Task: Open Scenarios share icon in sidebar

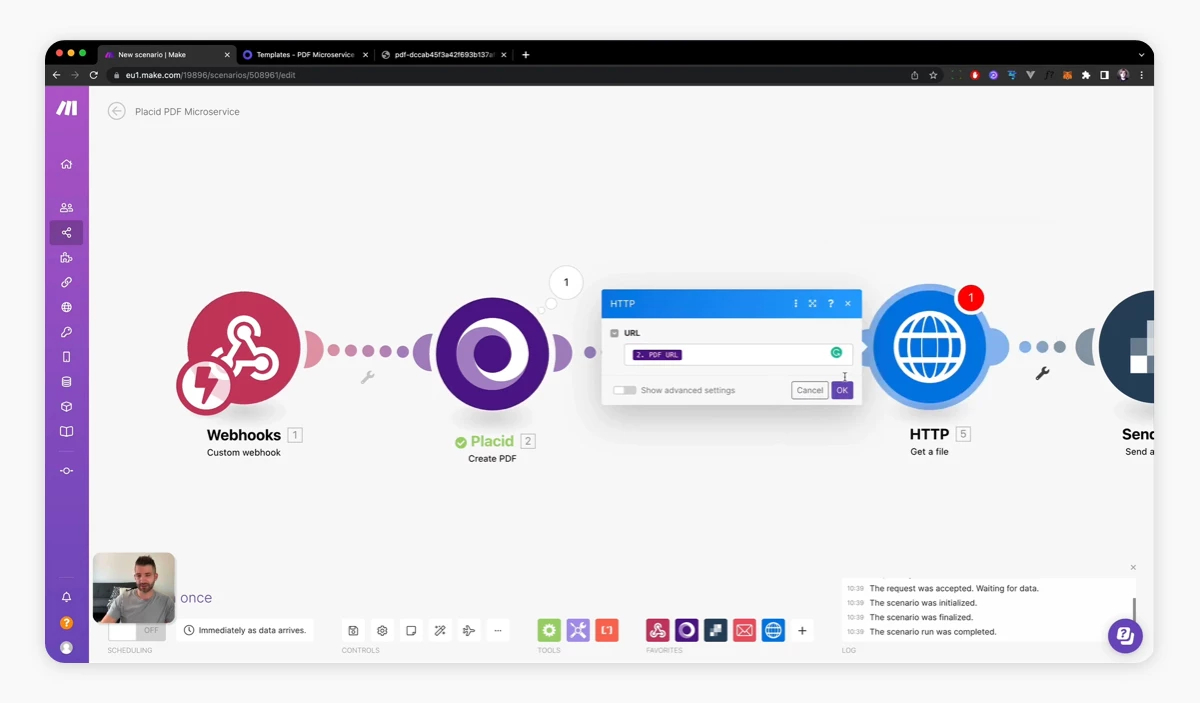Action: 66,233
